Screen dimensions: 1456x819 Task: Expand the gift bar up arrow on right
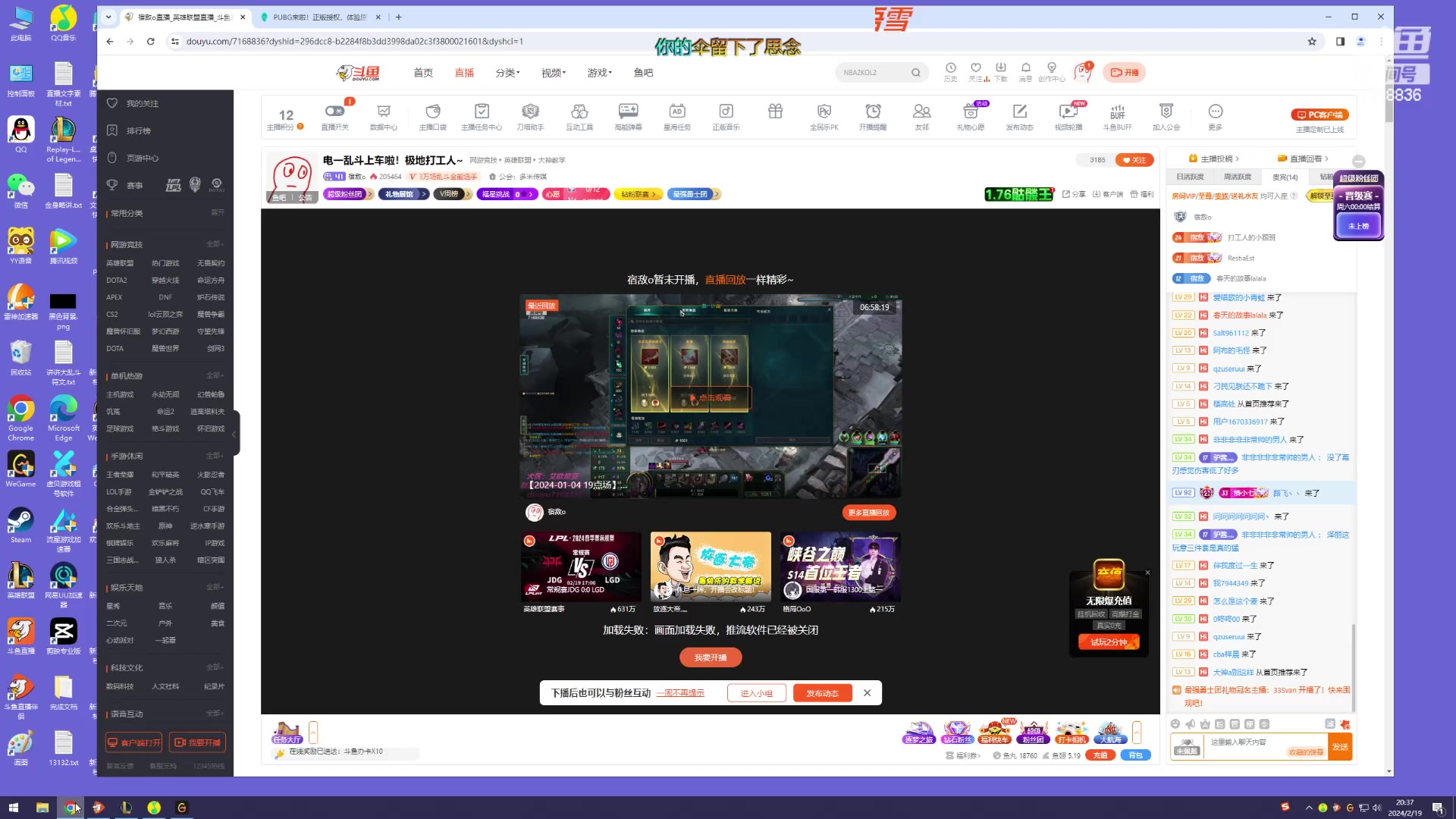[1137, 732]
